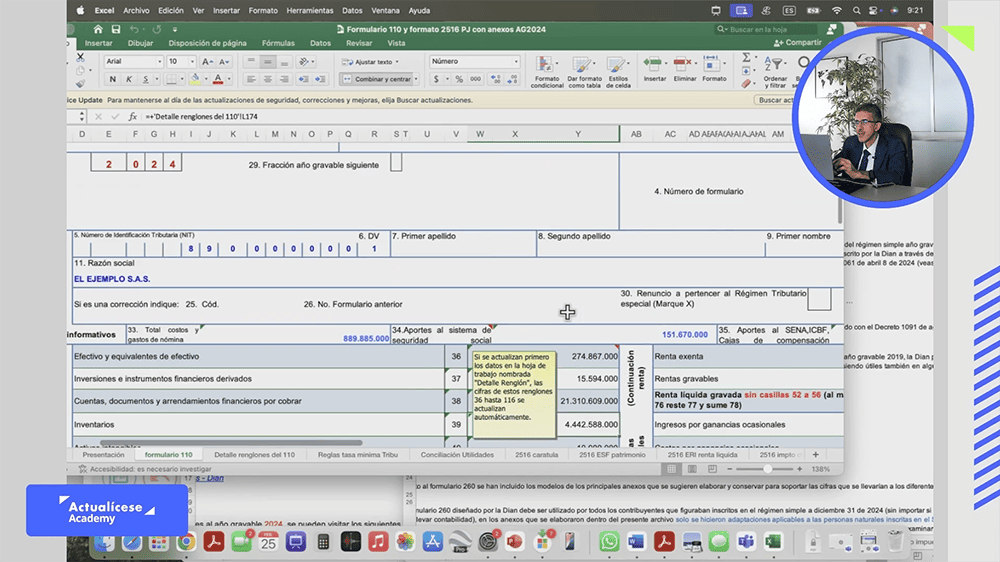Open the Arial font name dropdown
The height and width of the screenshot is (562, 1000).
[159, 62]
